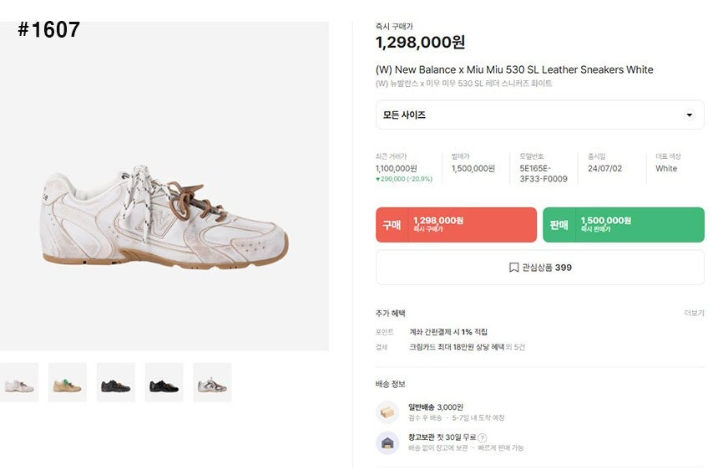718x468 pixels.
Task: Open the 모든 사이즈 size dropdown
Action: 540,115
